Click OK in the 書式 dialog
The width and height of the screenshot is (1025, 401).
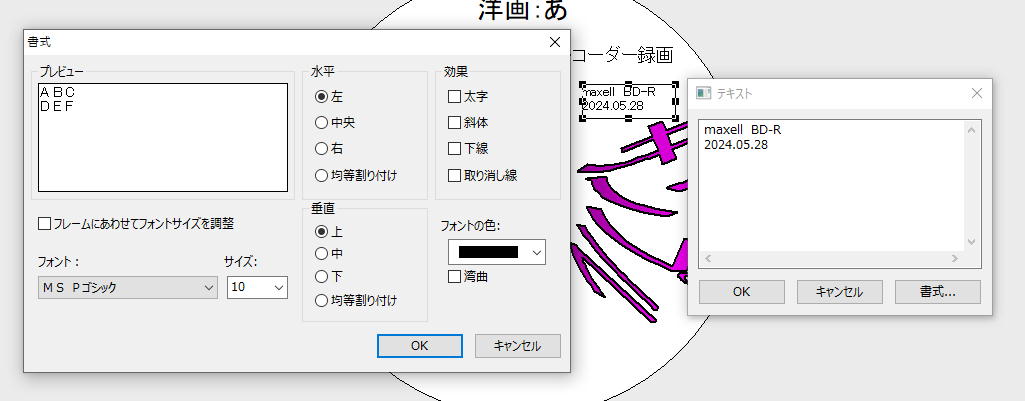tap(420, 346)
